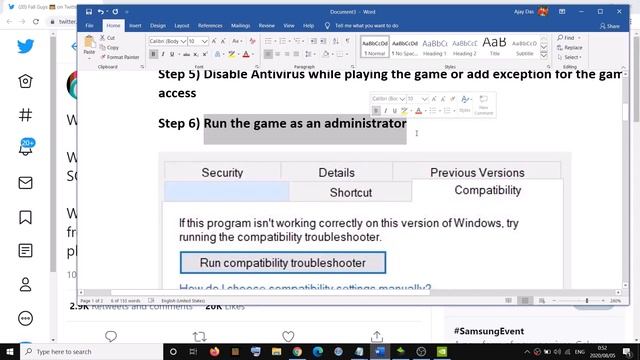Justify text in the Paragraph group

click(x=296, y=54)
